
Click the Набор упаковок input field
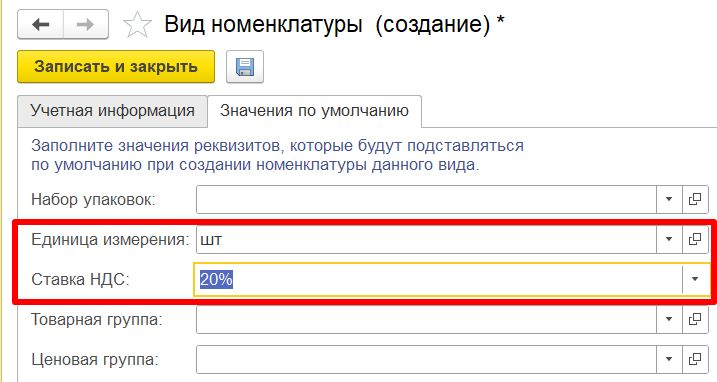(426, 199)
